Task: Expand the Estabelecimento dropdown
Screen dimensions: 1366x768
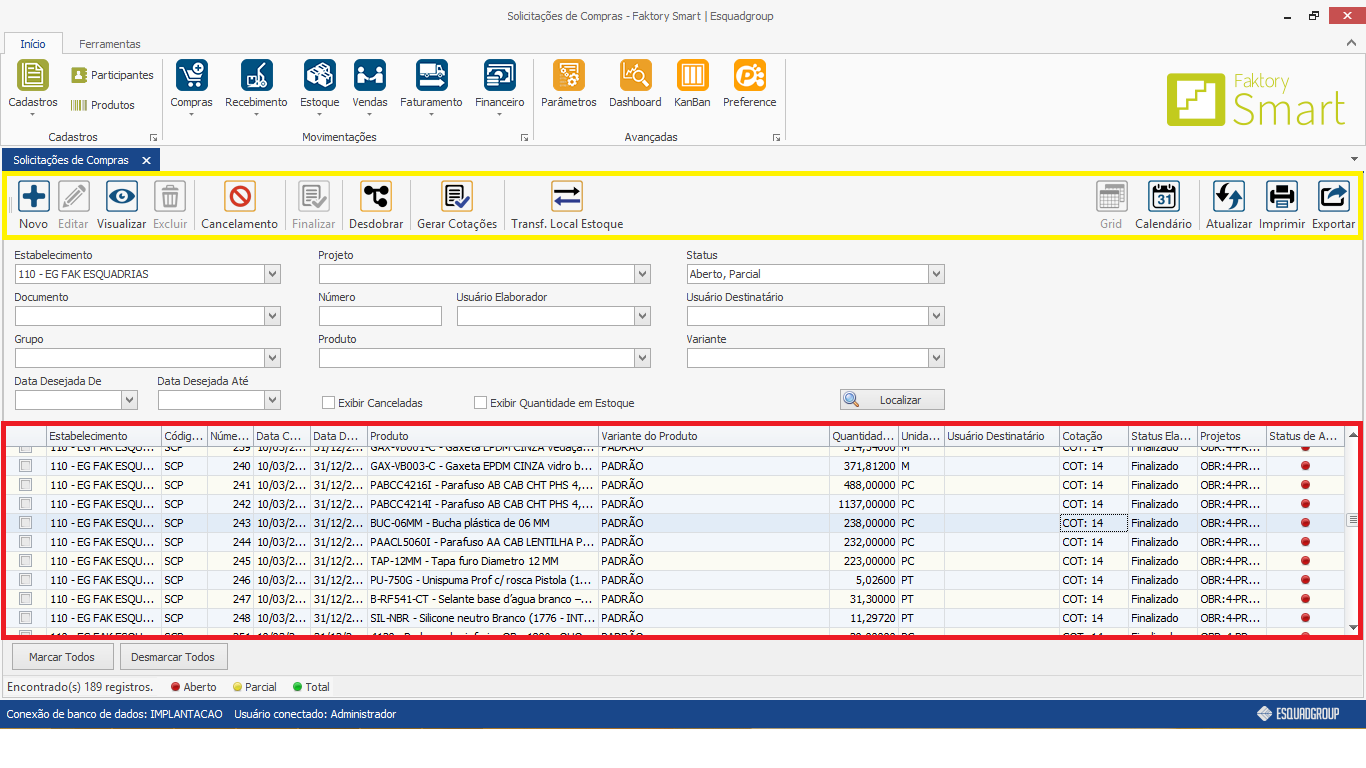Action: pyautogui.click(x=272, y=274)
